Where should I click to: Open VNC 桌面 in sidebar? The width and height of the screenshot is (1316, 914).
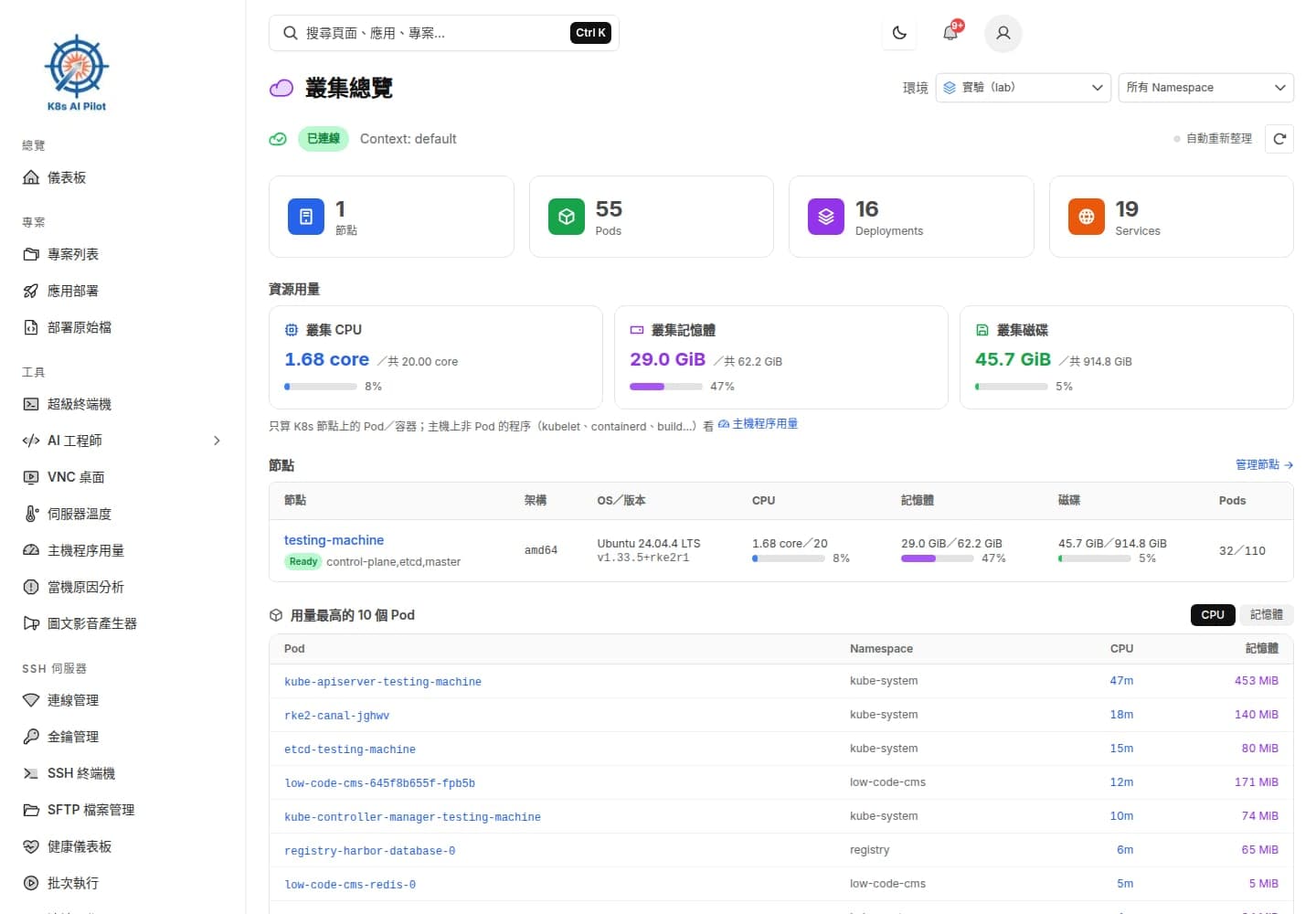122,477
